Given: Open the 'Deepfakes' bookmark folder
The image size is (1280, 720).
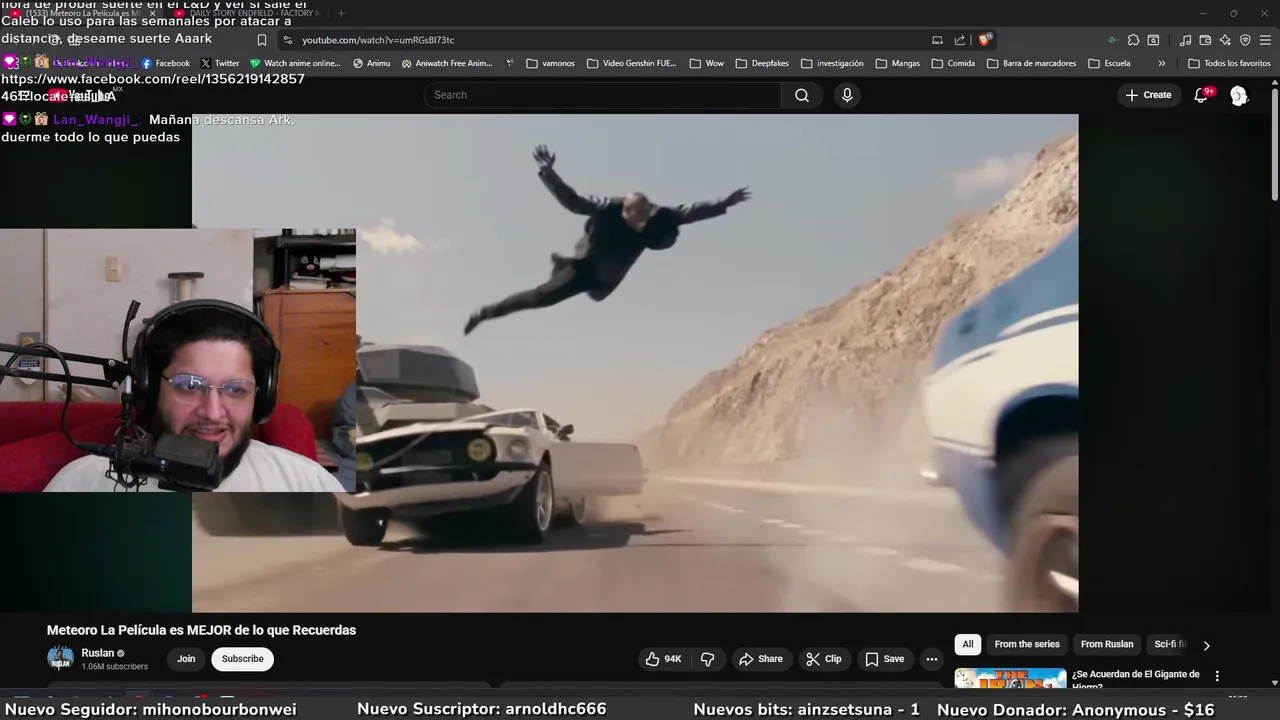Looking at the screenshot, I should click(761, 63).
